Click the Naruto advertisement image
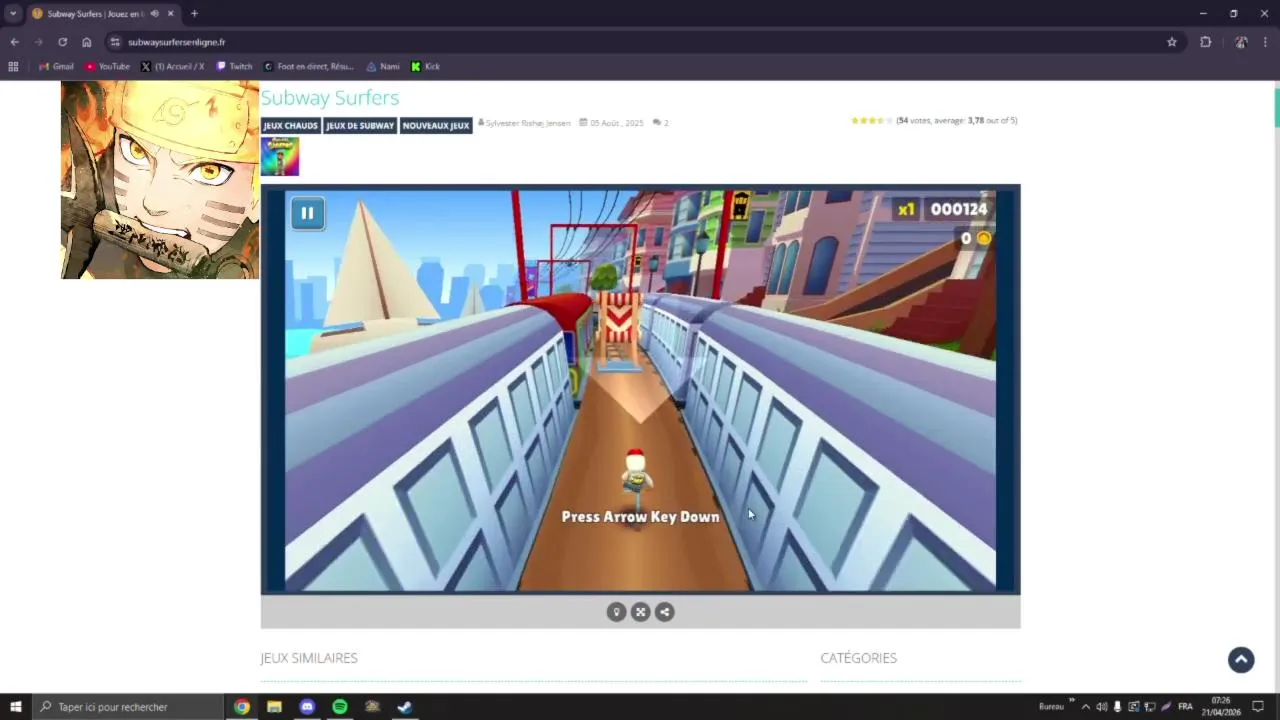The height and width of the screenshot is (720, 1280). pyautogui.click(x=160, y=180)
